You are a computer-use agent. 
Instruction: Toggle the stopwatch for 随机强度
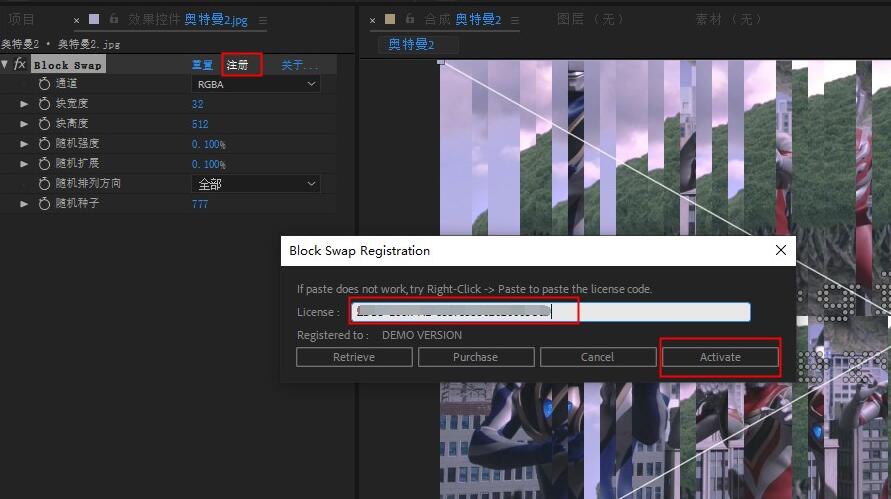coord(44,143)
